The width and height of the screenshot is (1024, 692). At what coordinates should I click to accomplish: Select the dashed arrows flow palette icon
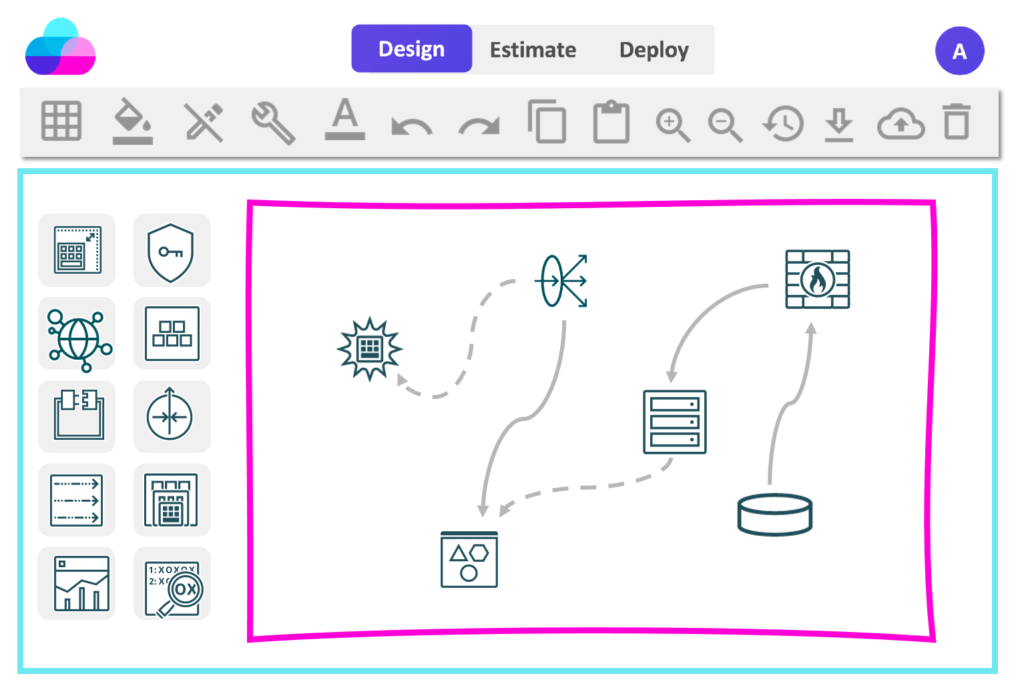tap(77, 500)
